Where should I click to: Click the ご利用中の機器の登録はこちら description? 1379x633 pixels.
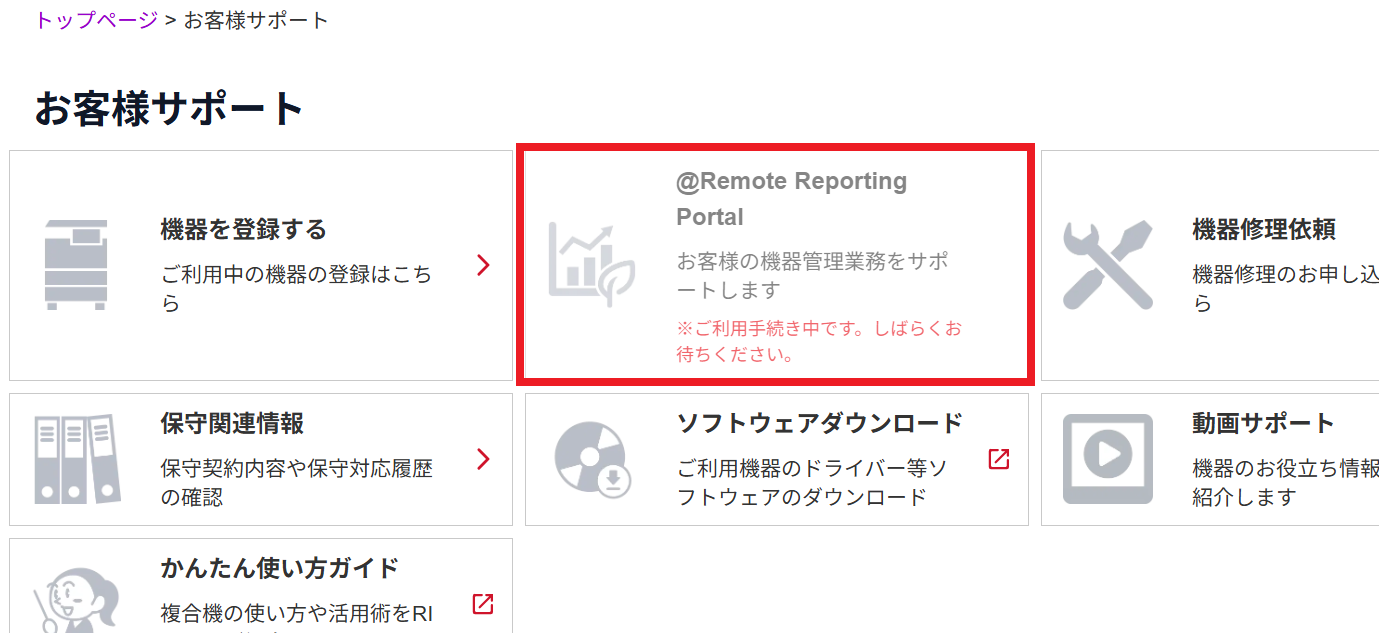(x=297, y=288)
